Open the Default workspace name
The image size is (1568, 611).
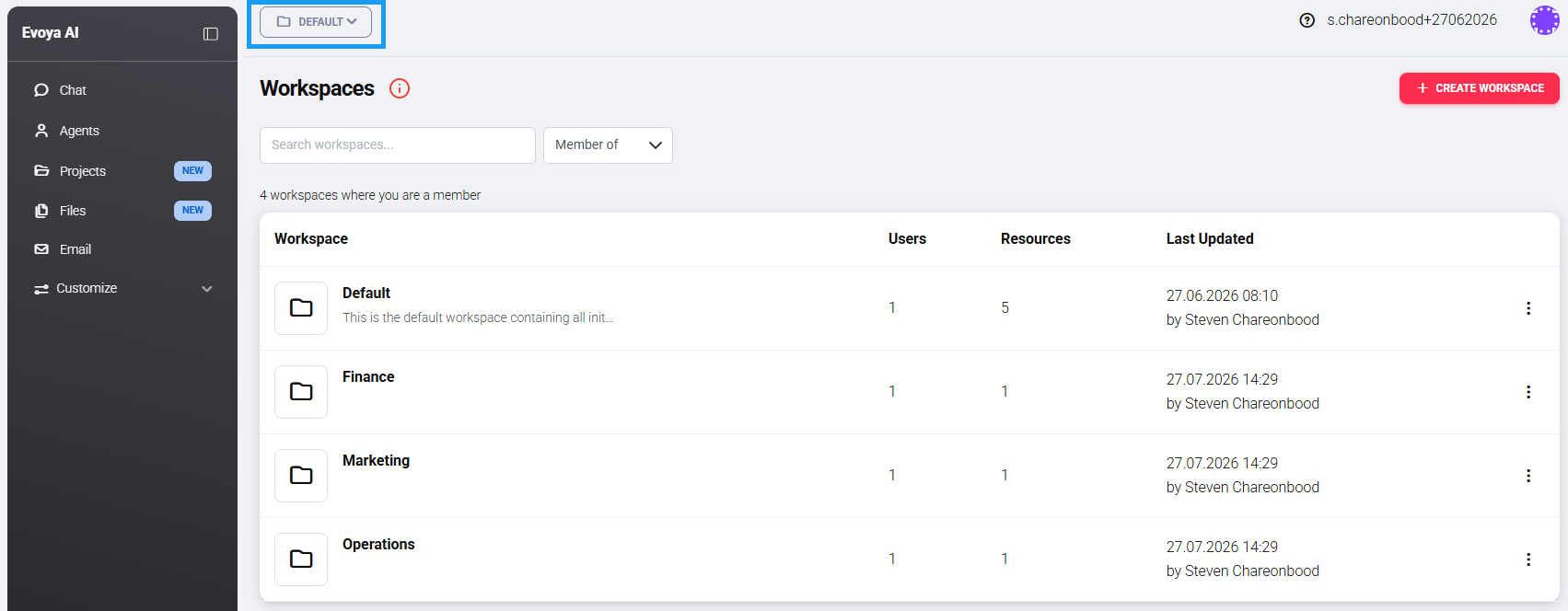point(366,294)
